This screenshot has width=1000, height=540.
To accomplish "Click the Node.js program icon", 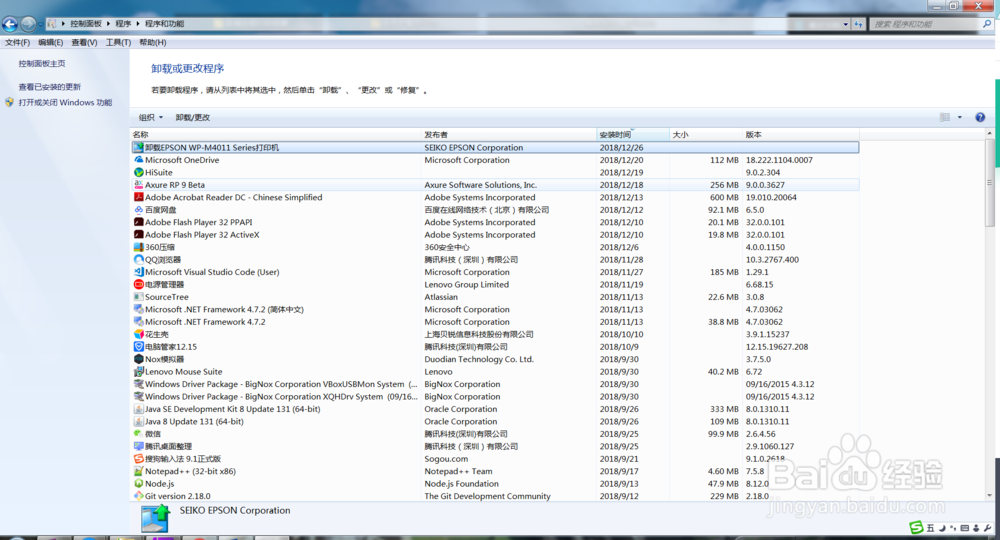I will [x=138, y=483].
